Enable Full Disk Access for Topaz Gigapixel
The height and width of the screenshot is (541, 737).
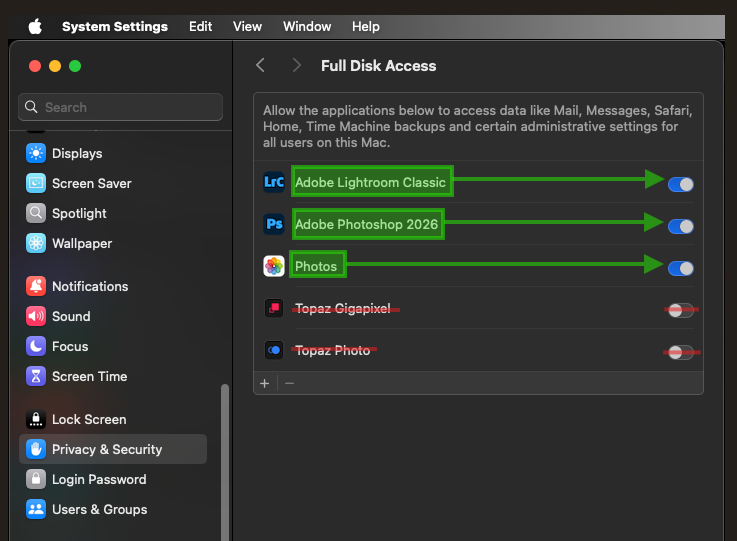(x=681, y=310)
